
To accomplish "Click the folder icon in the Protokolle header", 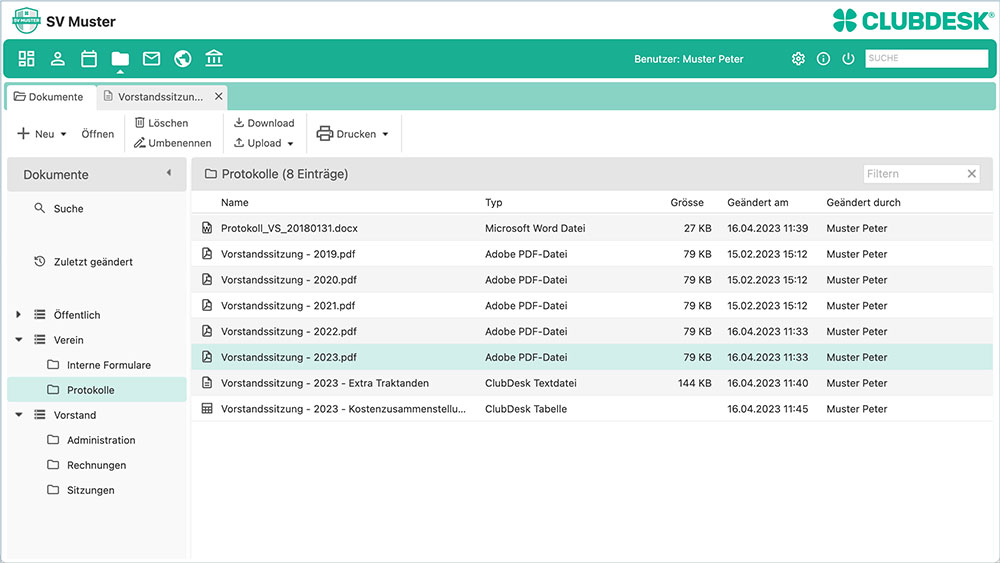I will 210,173.
